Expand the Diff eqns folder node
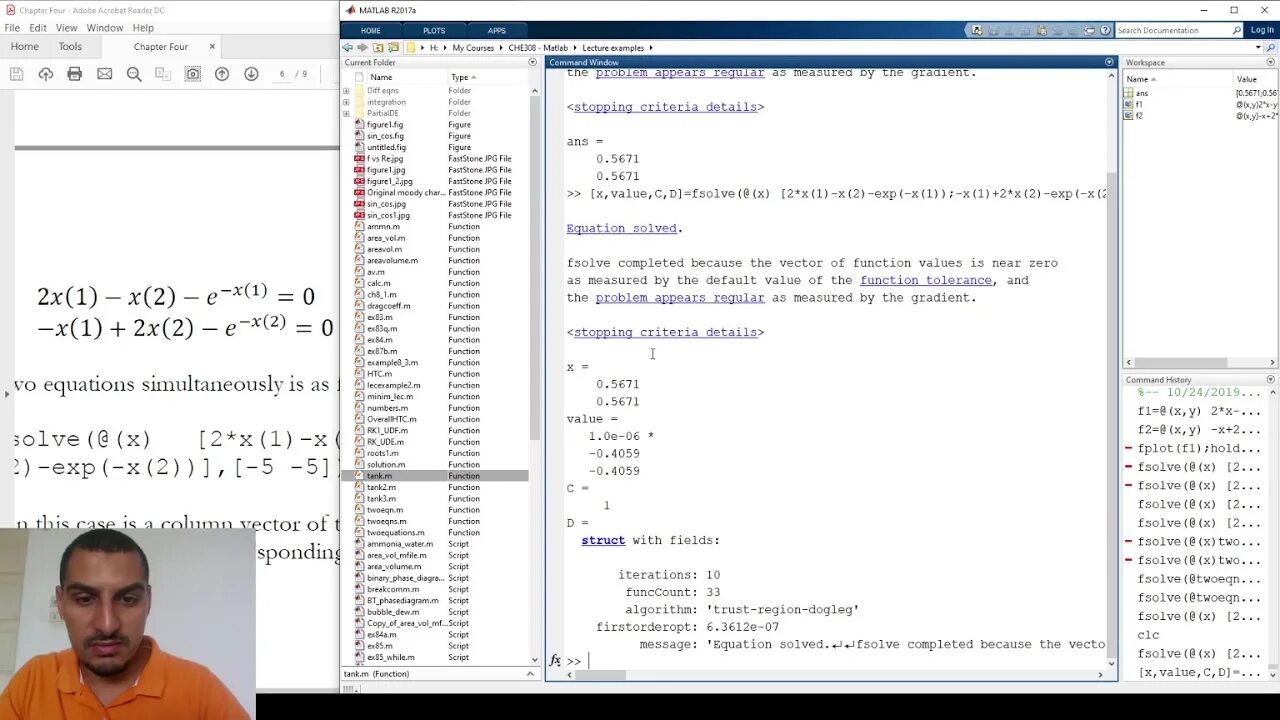 (x=346, y=91)
